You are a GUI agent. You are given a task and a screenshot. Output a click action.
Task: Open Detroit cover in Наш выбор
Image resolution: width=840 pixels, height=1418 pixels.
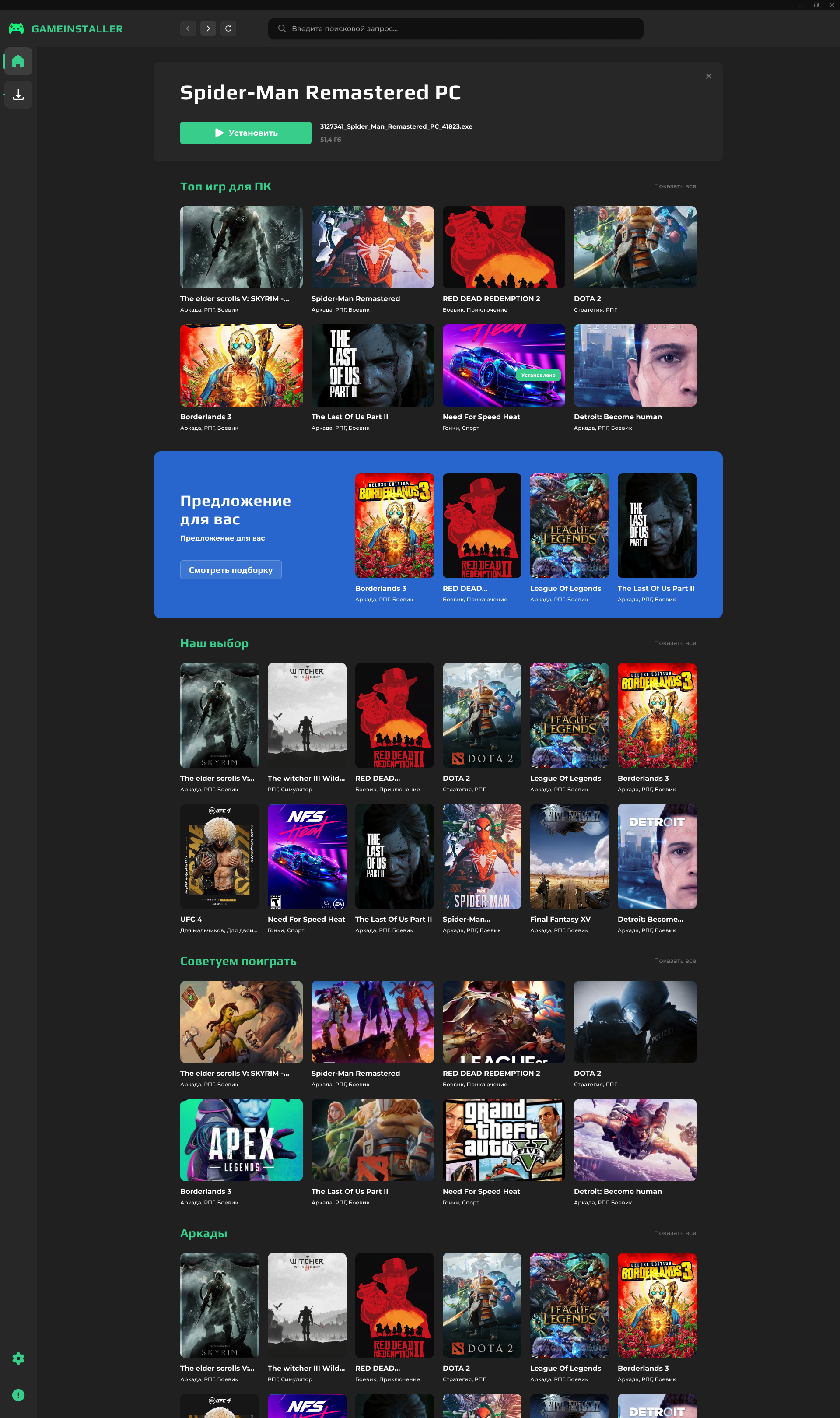tap(657, 856)
